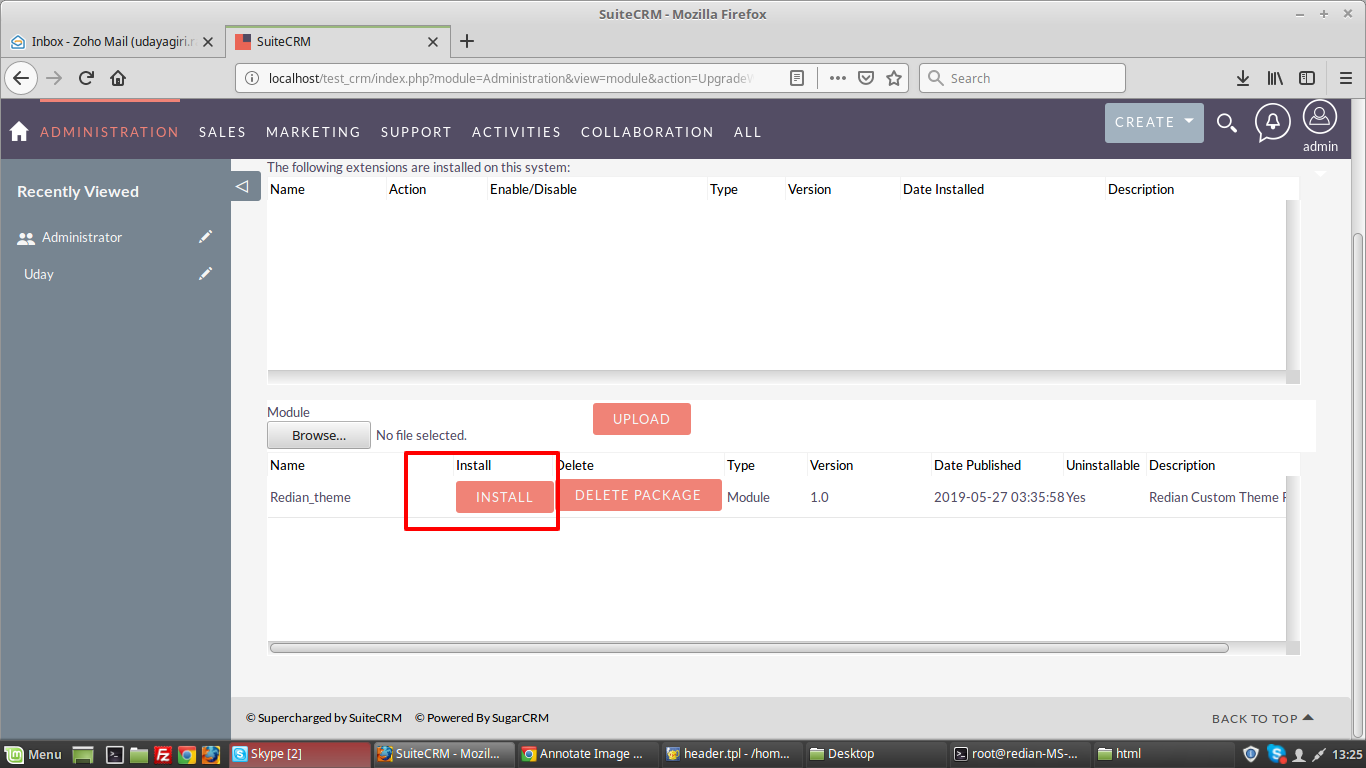The image size is (1366, 768).
Task: Select the Redian_theme name cell
Action: pos(310,497)
